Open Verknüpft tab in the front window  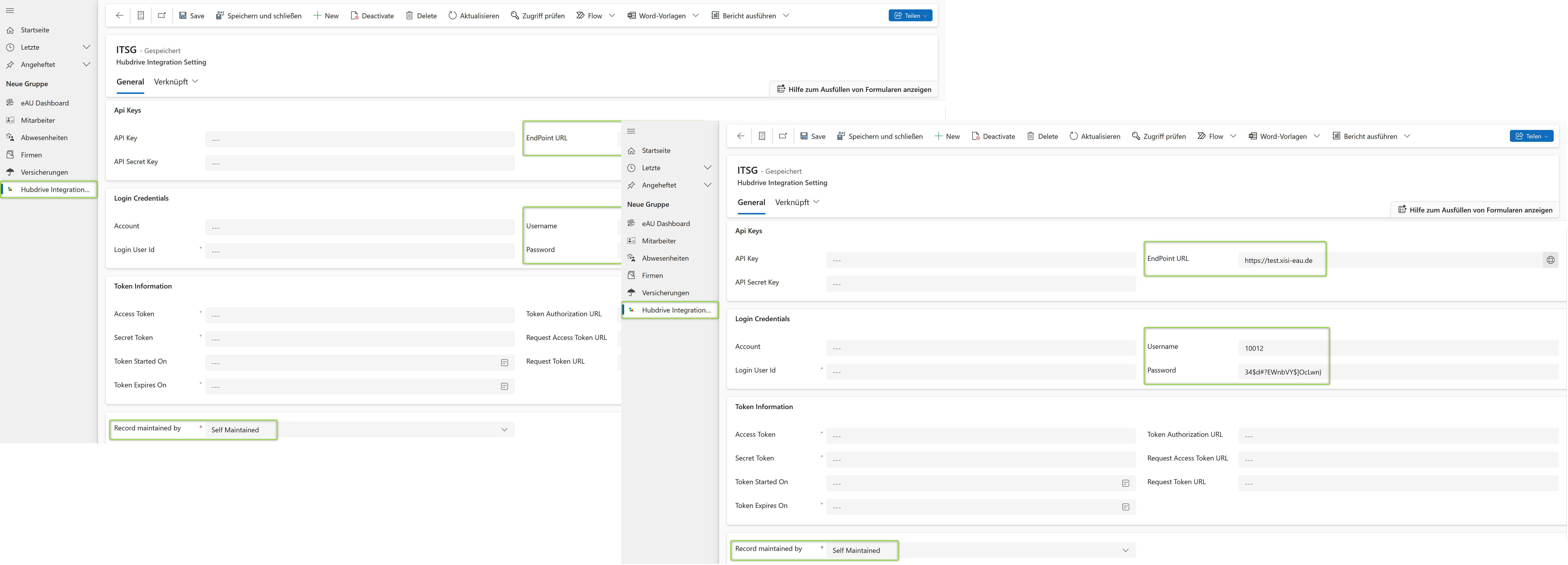tap(797, 203)
